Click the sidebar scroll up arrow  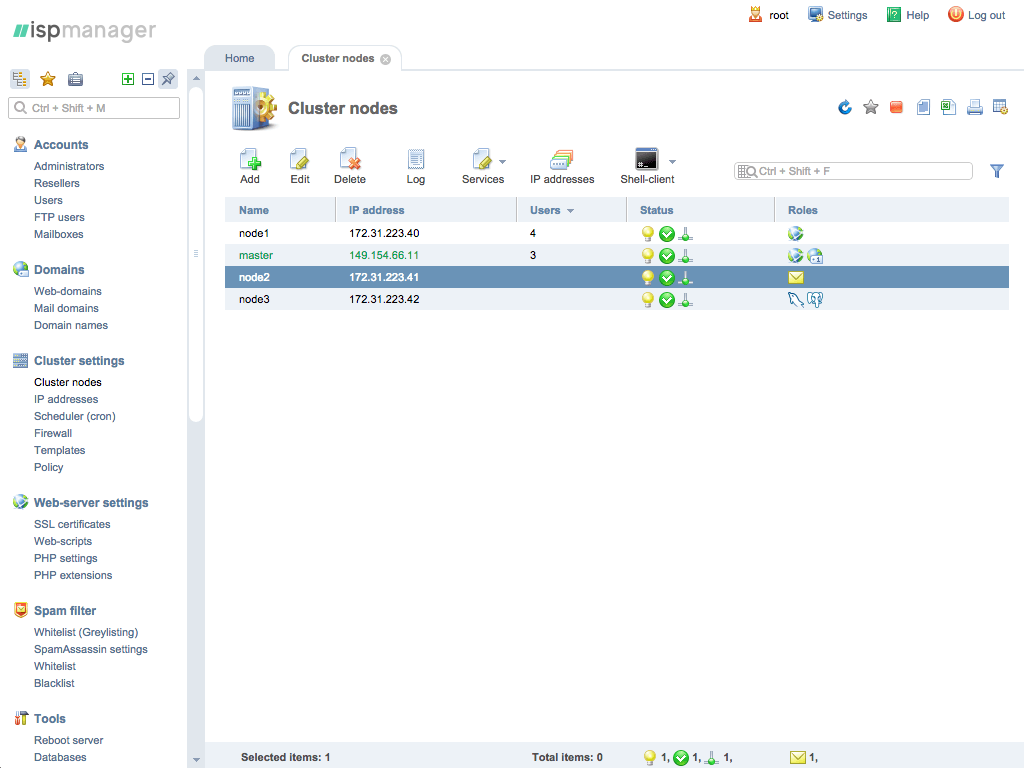point(196,78)
